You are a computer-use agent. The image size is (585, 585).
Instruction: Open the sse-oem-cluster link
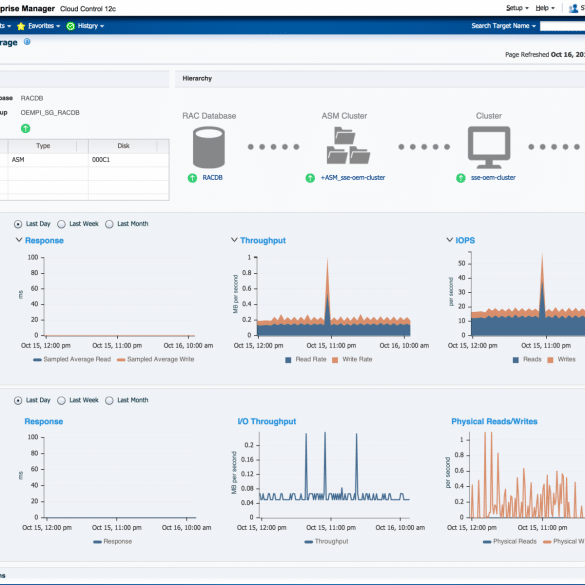pos(493,178)
